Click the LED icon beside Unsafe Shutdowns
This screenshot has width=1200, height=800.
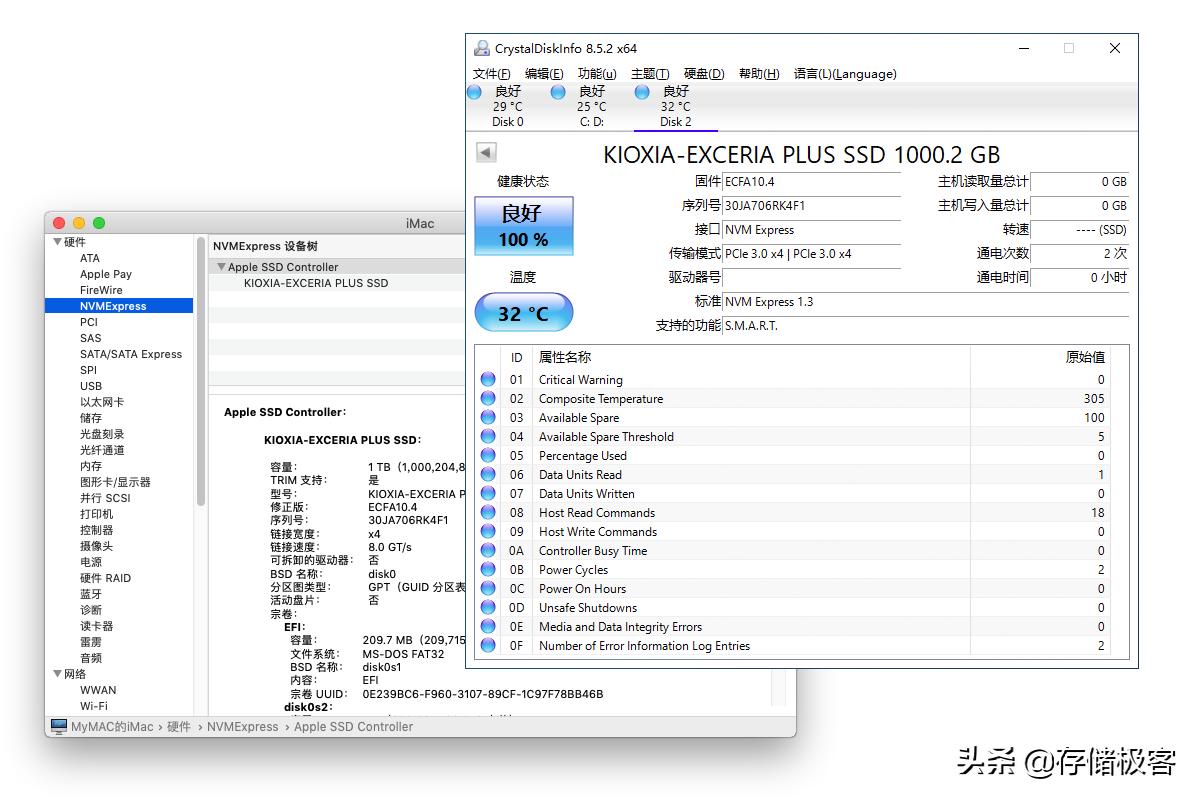coord(488,608)
